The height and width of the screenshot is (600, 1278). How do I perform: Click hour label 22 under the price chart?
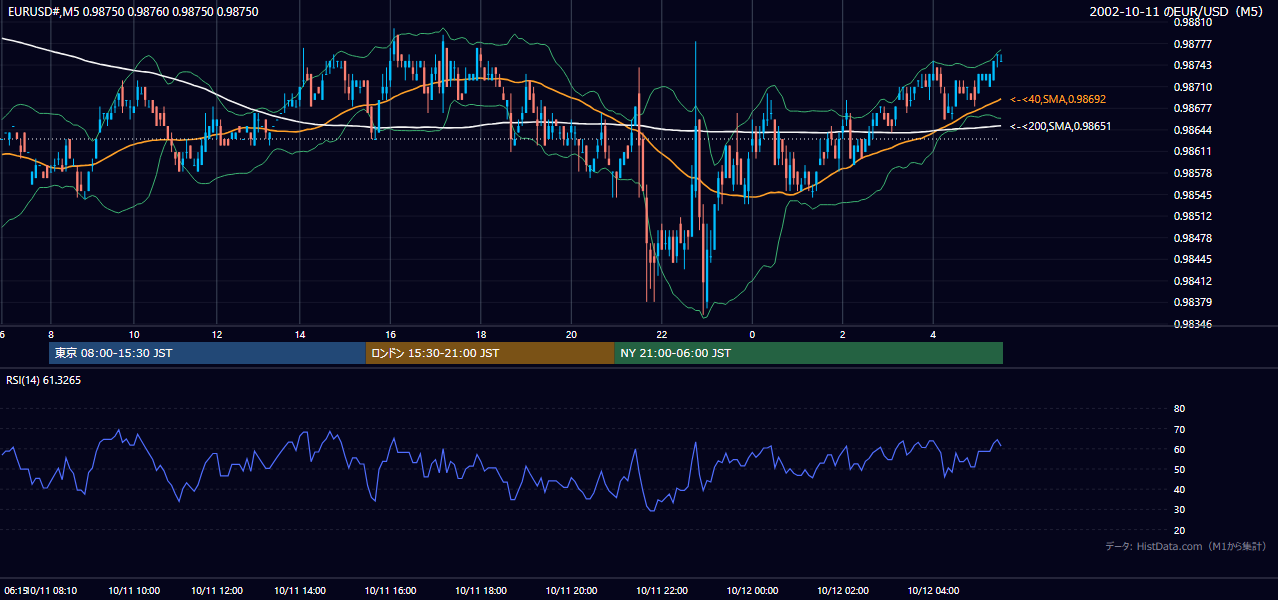661,334
